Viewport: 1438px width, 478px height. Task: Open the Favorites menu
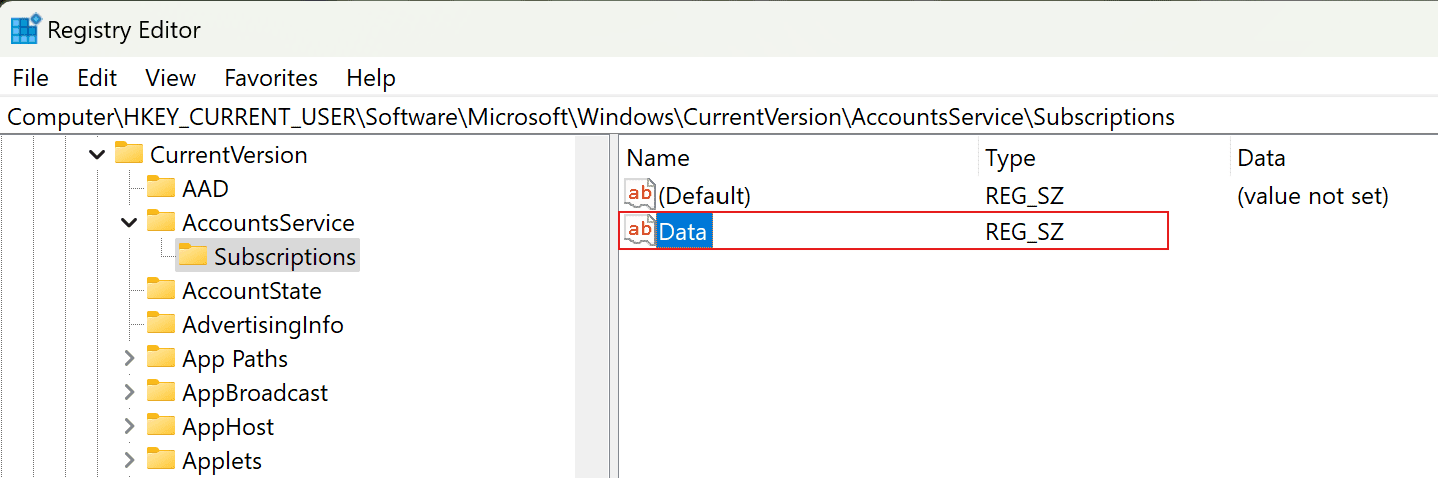point(271,78)
